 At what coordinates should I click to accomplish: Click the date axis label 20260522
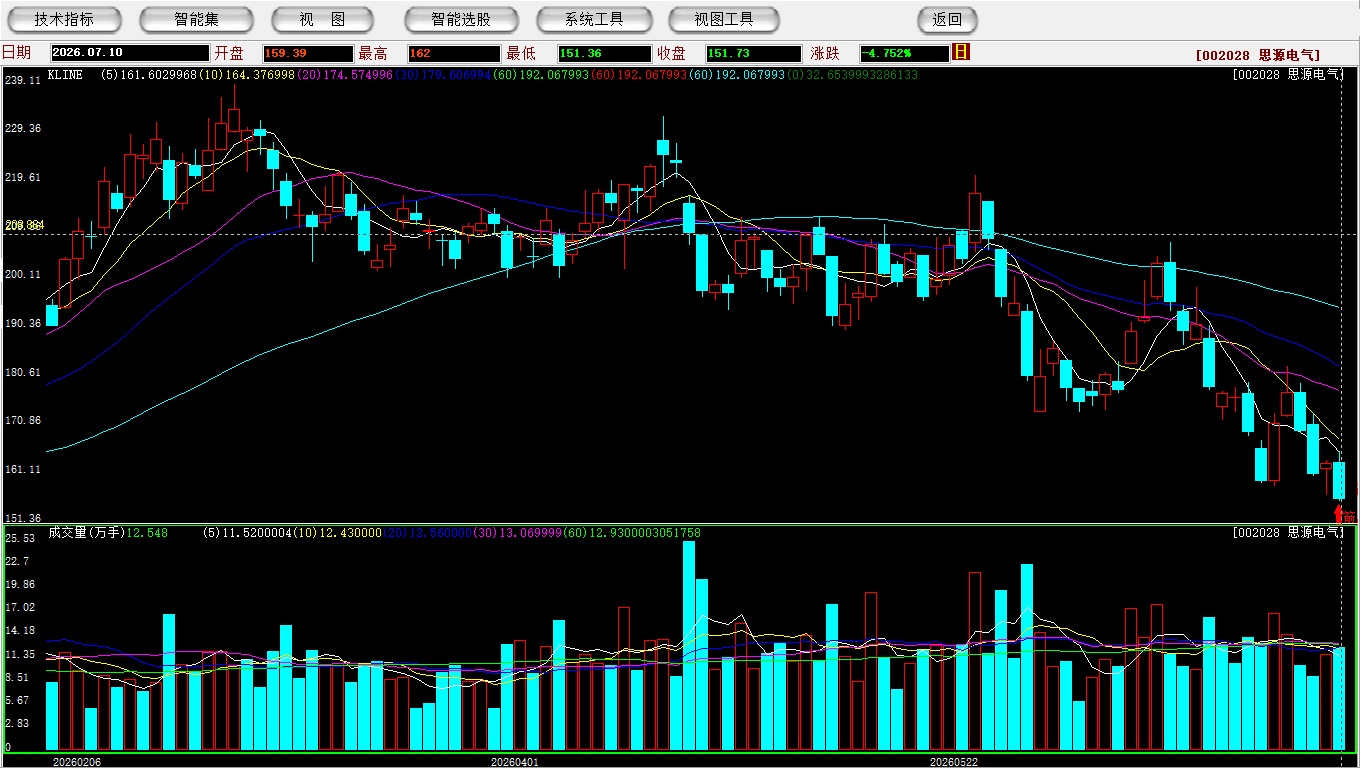click(954, 762)
